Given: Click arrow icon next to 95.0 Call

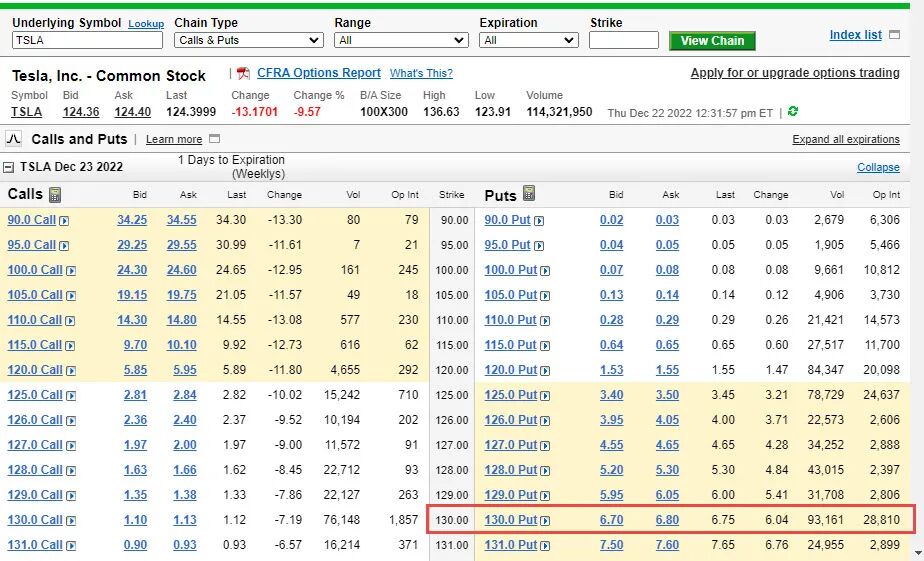Looking at the screenshot, I should pyautogui.click(x=64, y=246).
